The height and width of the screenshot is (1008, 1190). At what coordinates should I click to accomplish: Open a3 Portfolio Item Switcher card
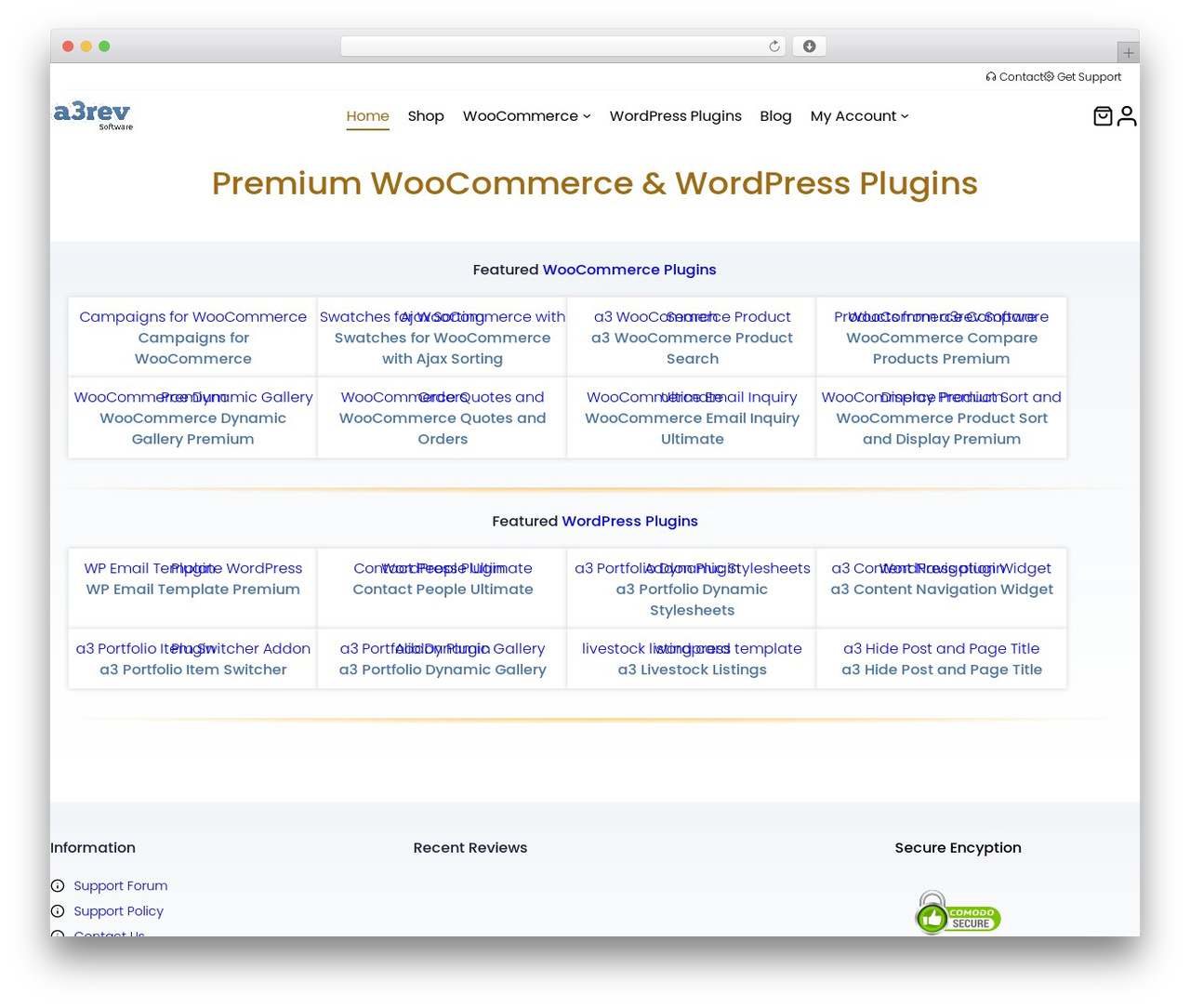pyautogui.click(x=192, y=659)
